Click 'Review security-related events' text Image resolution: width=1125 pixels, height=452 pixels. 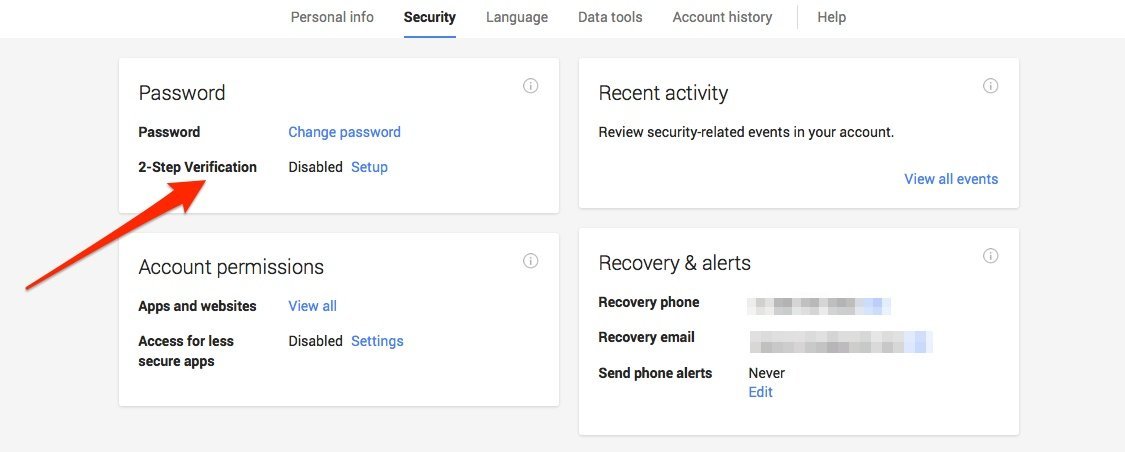(746, 132)
